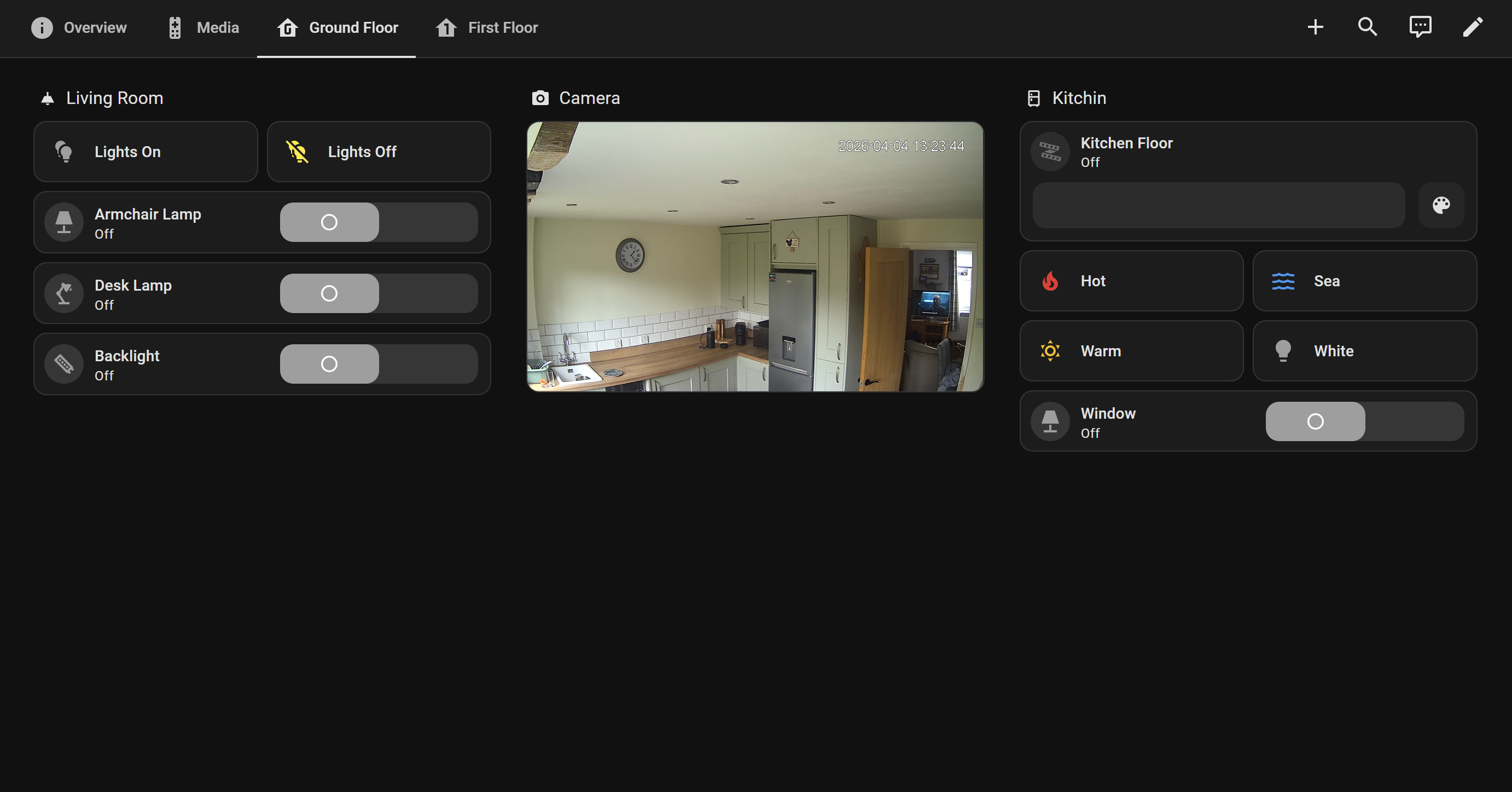Click the kitchen camera live feed

coord(755,258)
